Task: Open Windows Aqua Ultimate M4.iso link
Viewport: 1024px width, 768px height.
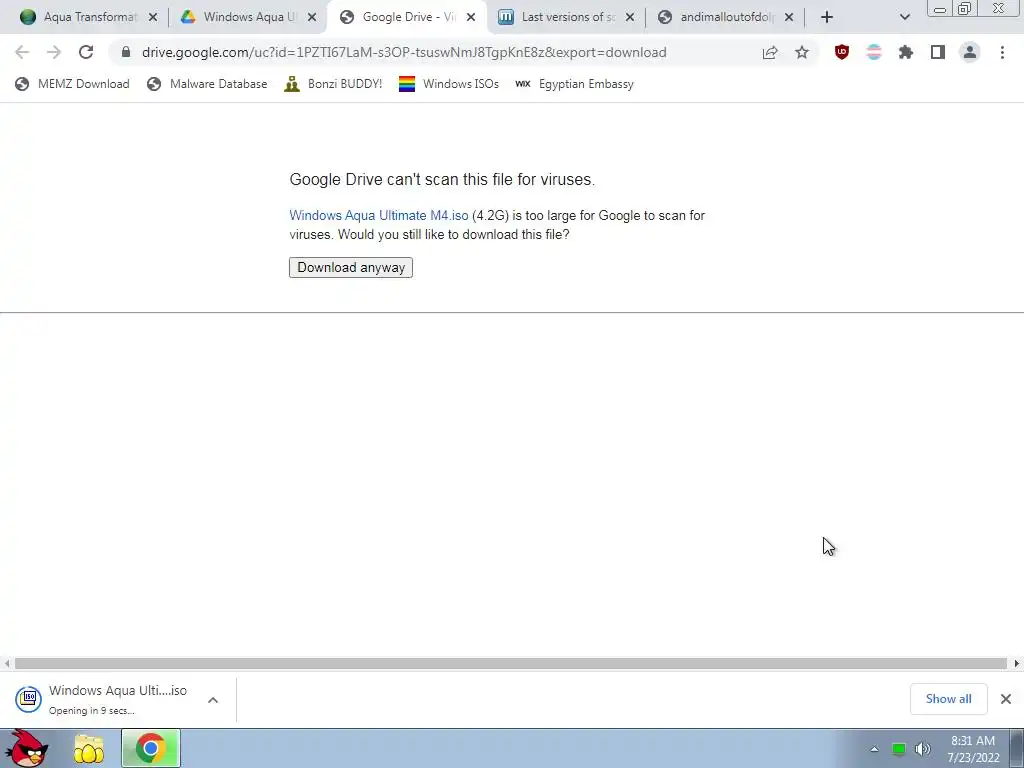Action: click(x=379, y=215)
